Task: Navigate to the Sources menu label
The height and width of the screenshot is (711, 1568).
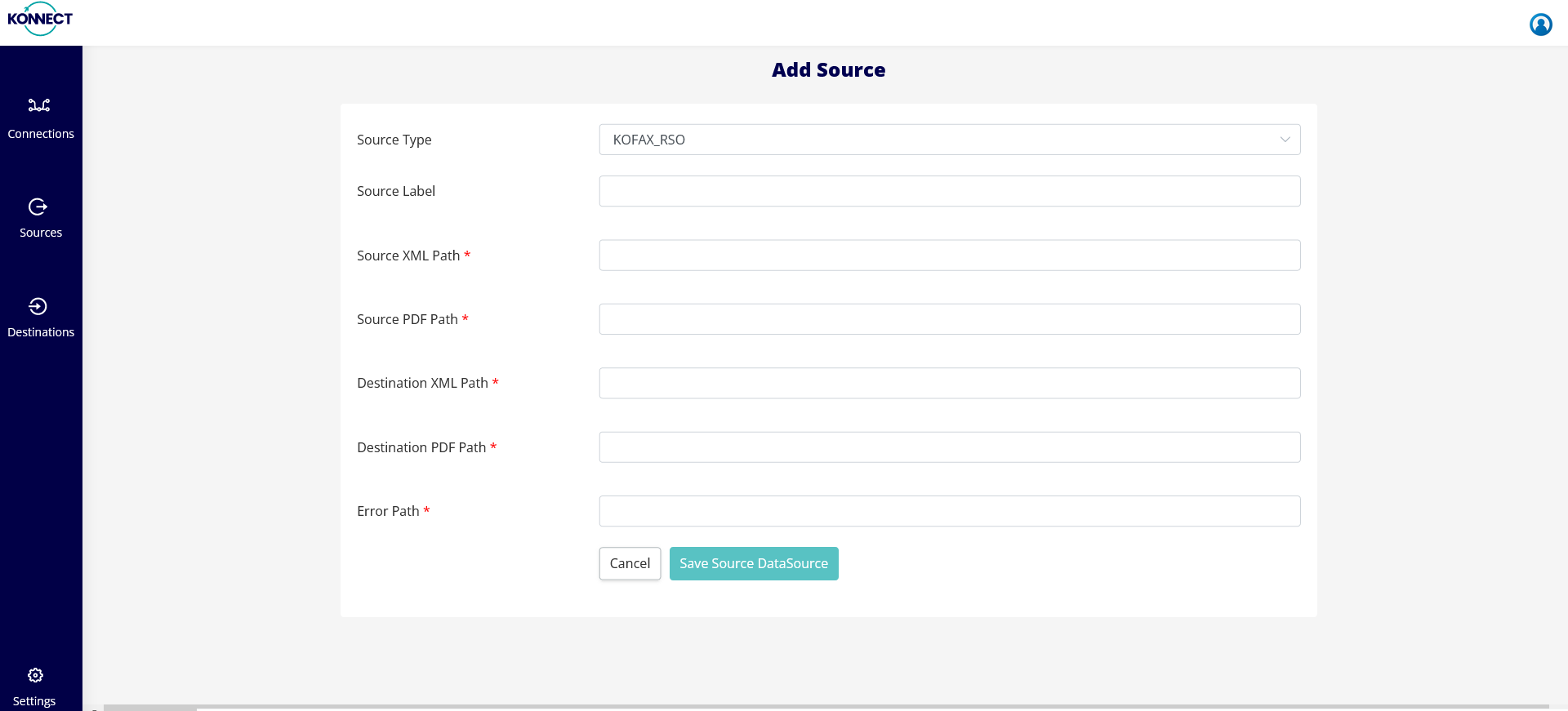Action: pos(41,233)
